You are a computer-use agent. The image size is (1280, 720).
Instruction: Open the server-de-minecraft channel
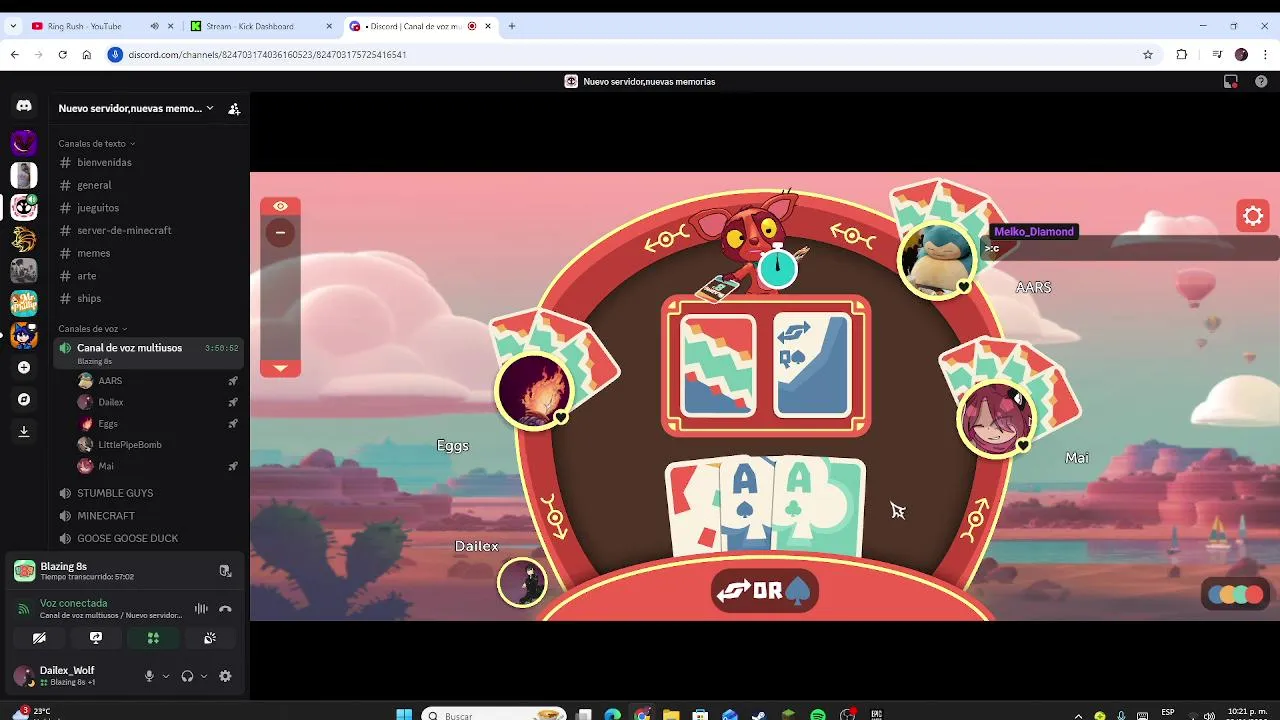pyautogui.click(x=148, y=230)
